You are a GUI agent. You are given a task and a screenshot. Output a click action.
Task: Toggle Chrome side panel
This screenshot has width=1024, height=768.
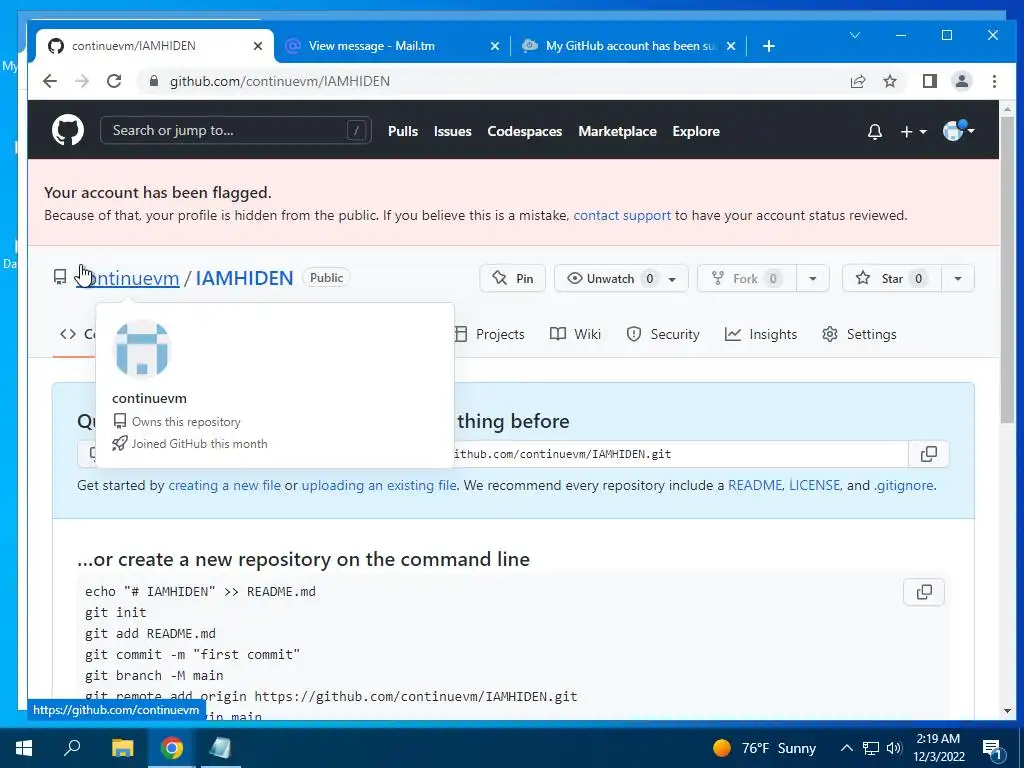pos(929,81)
